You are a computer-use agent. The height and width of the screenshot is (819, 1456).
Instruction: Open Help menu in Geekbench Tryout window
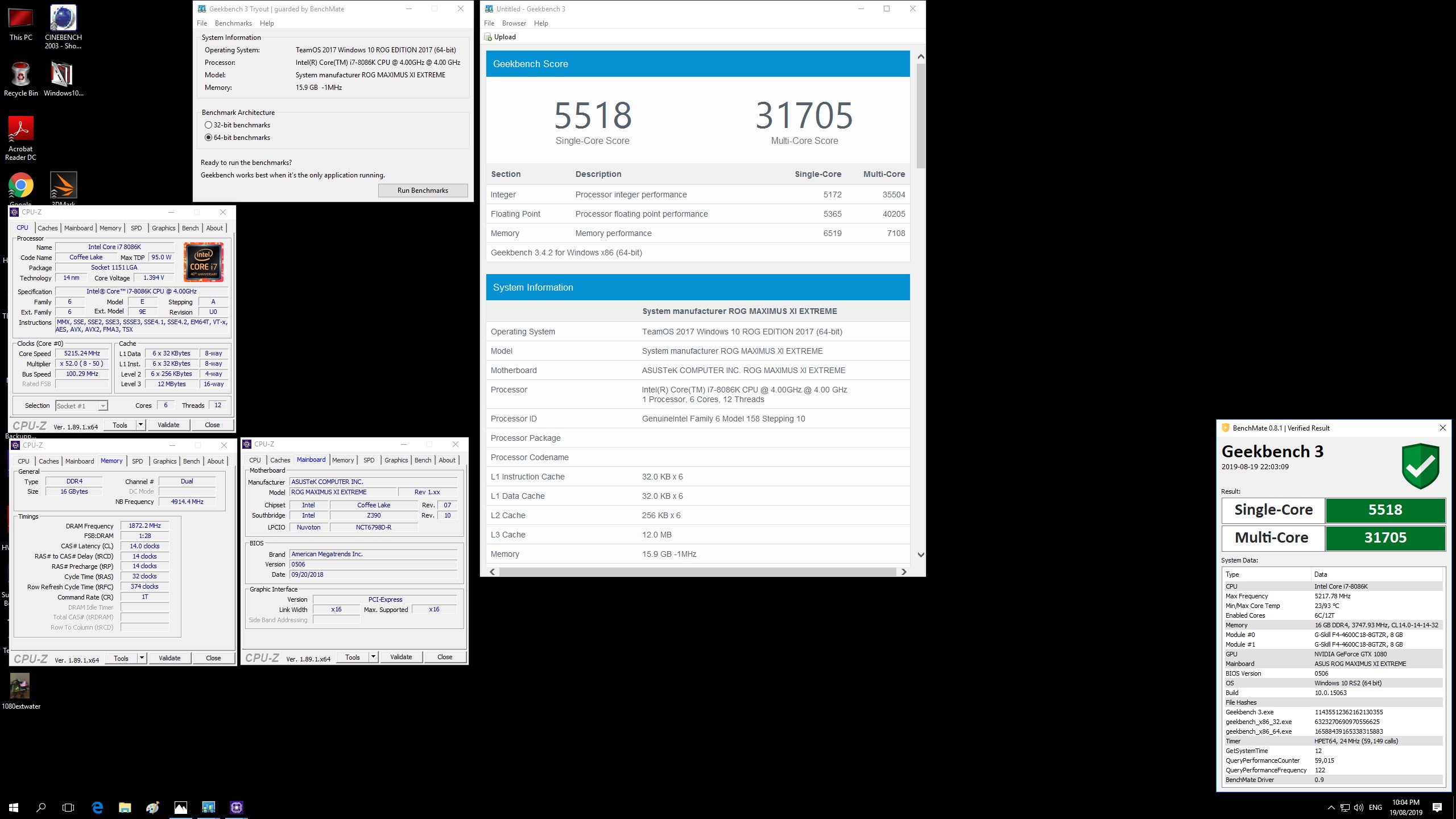click(267, 23)
